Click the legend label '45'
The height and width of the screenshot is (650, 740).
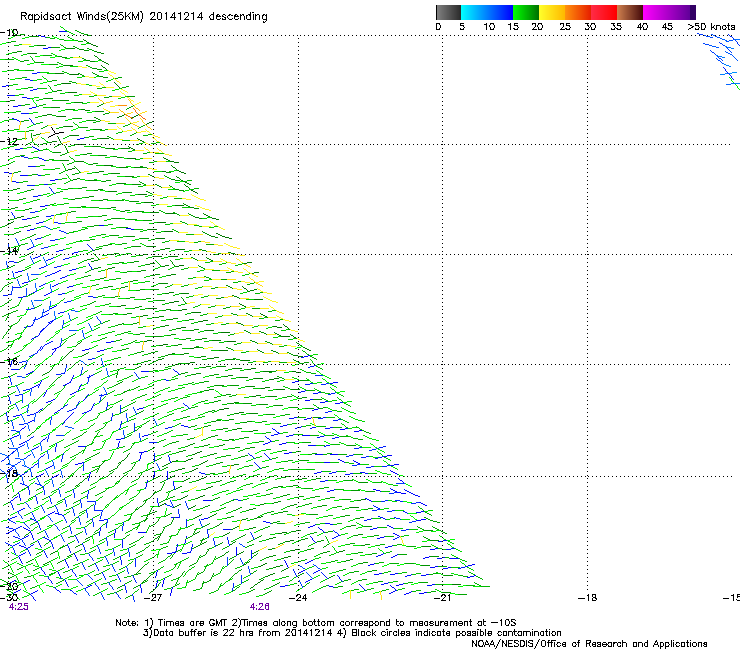(x=667, y=27)
